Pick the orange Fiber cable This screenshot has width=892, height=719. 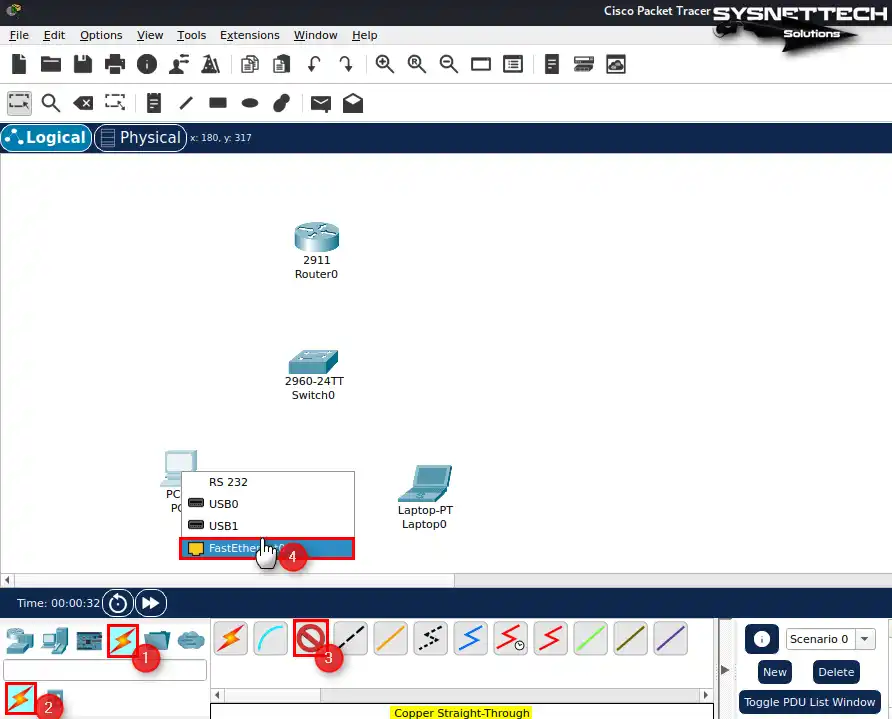click(390, 638)
